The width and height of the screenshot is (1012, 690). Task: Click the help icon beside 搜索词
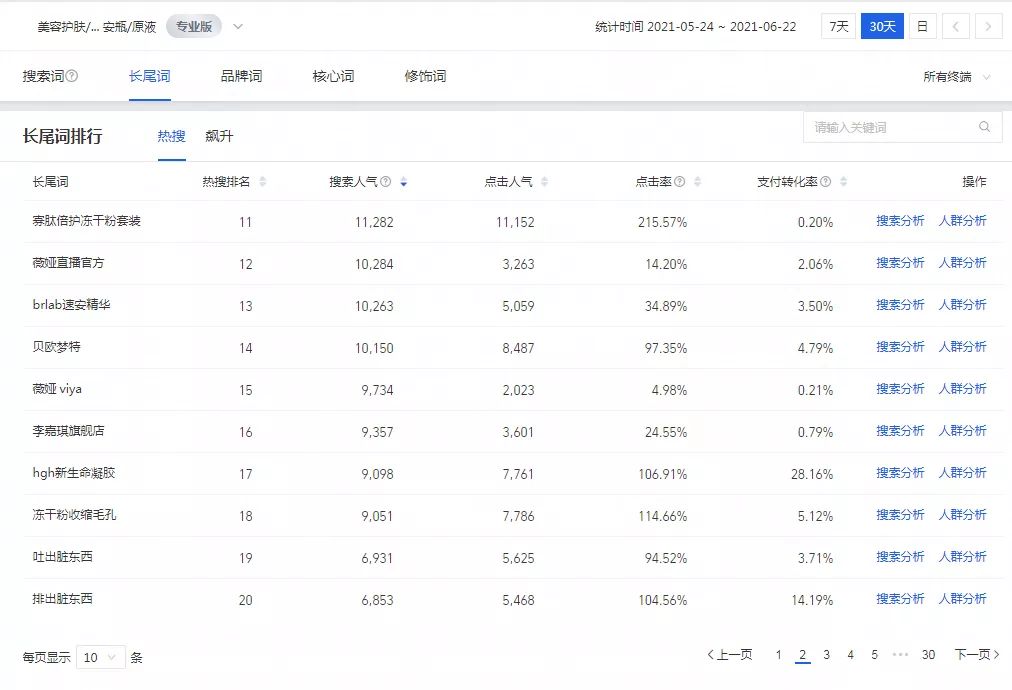[x=70, y=75]
